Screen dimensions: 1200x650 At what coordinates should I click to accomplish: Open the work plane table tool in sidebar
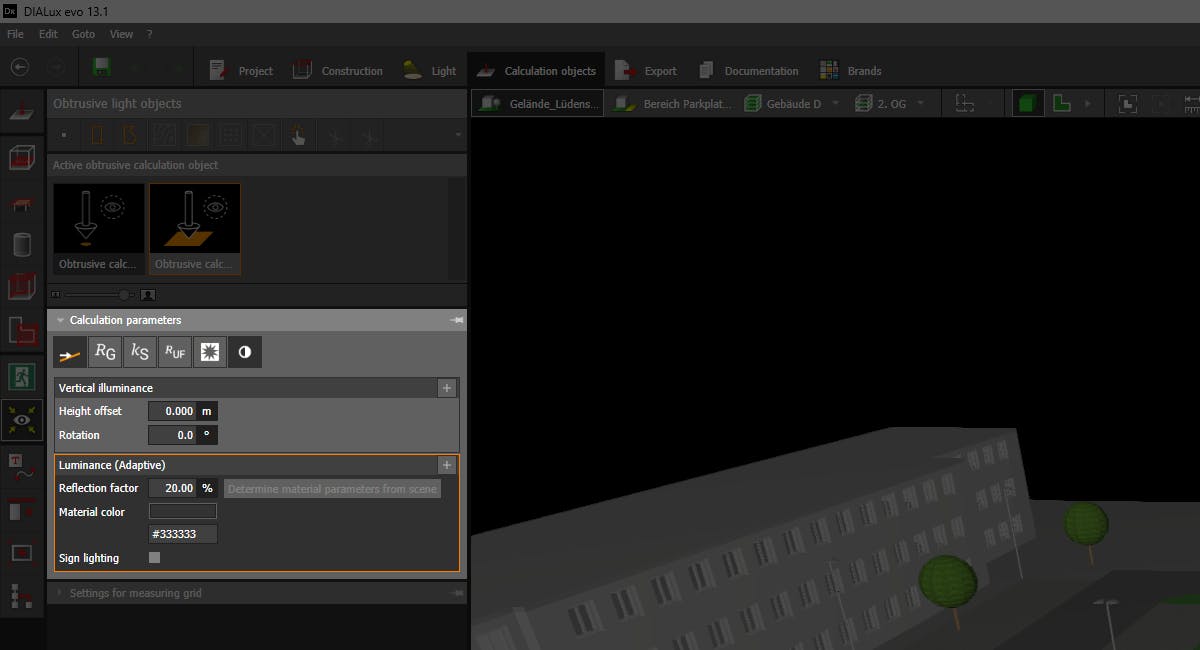(22, 204)
